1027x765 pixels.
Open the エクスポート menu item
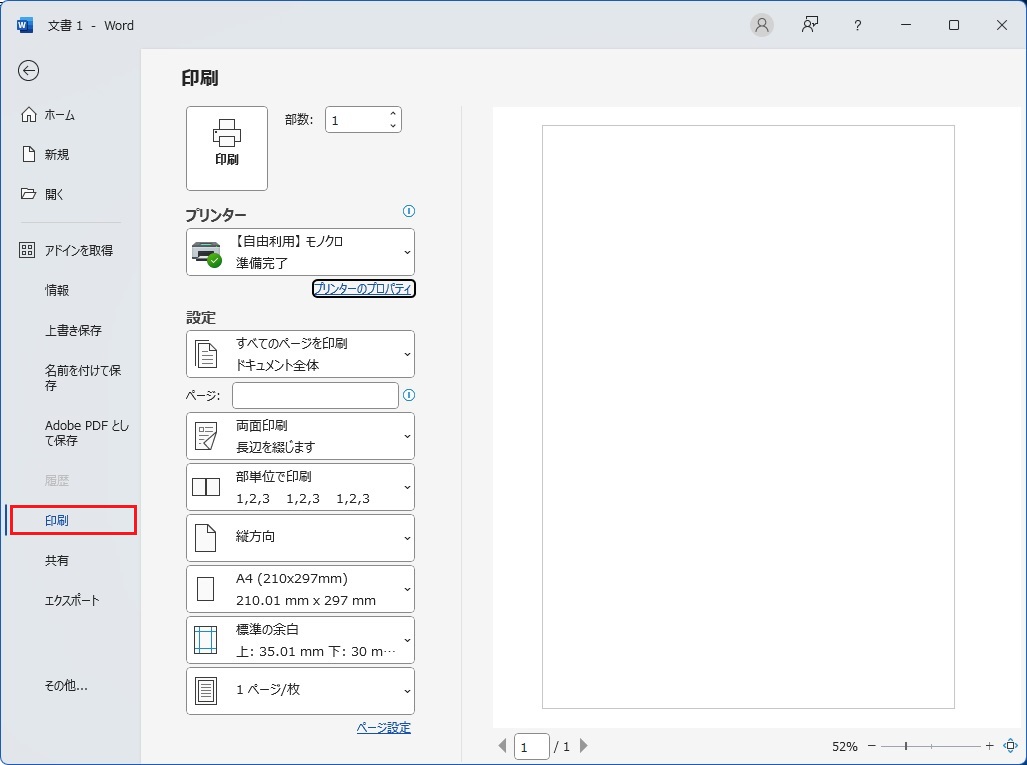pyautogui.click(x=72, y=601)
